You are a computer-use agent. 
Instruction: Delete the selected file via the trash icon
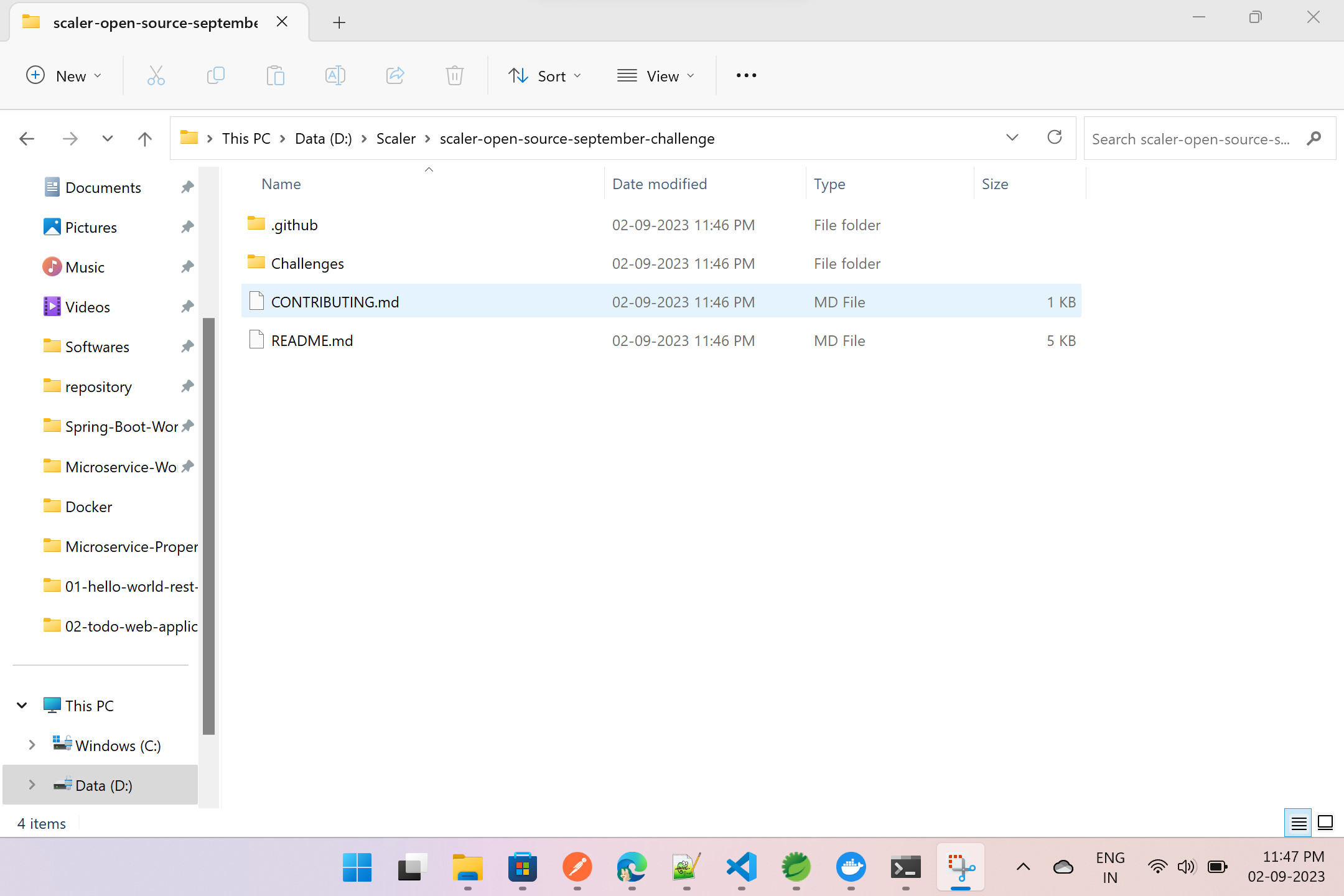pyautogui.click(x=454, y=75)
